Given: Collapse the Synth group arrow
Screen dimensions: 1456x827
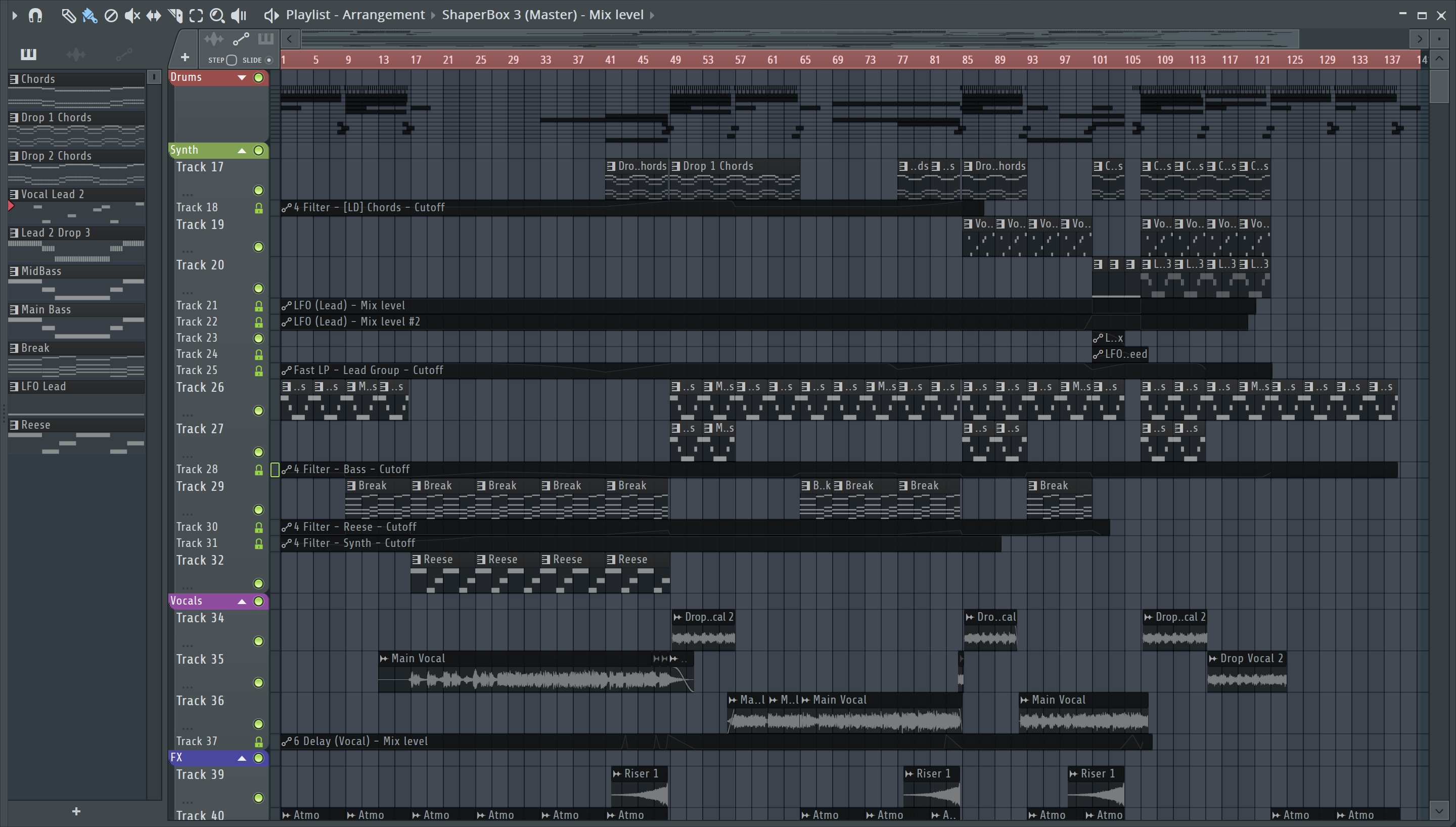Looking at the screenshot, I should click(242, 150).
